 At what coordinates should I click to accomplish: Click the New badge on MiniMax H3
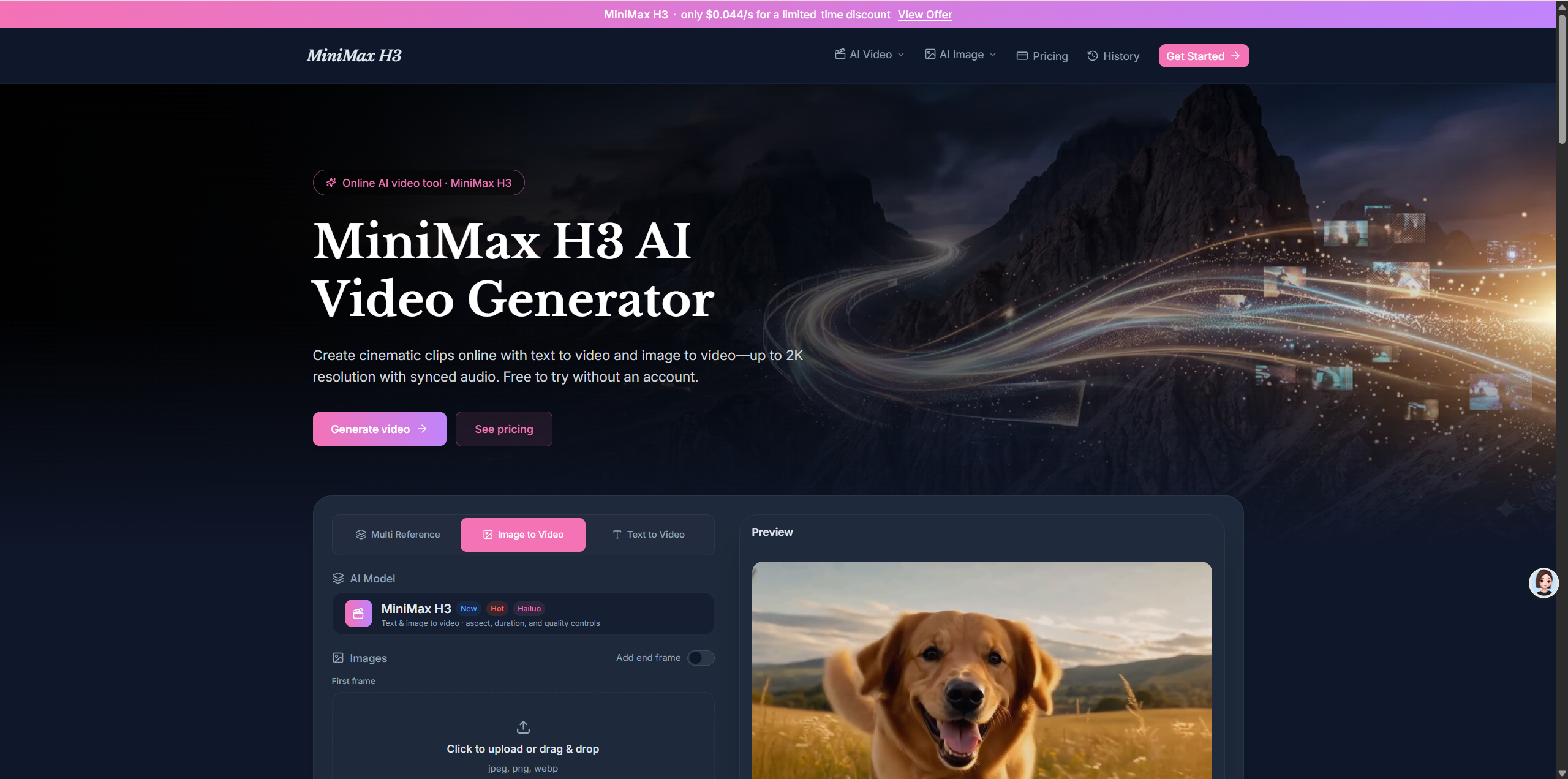(469, 608)
